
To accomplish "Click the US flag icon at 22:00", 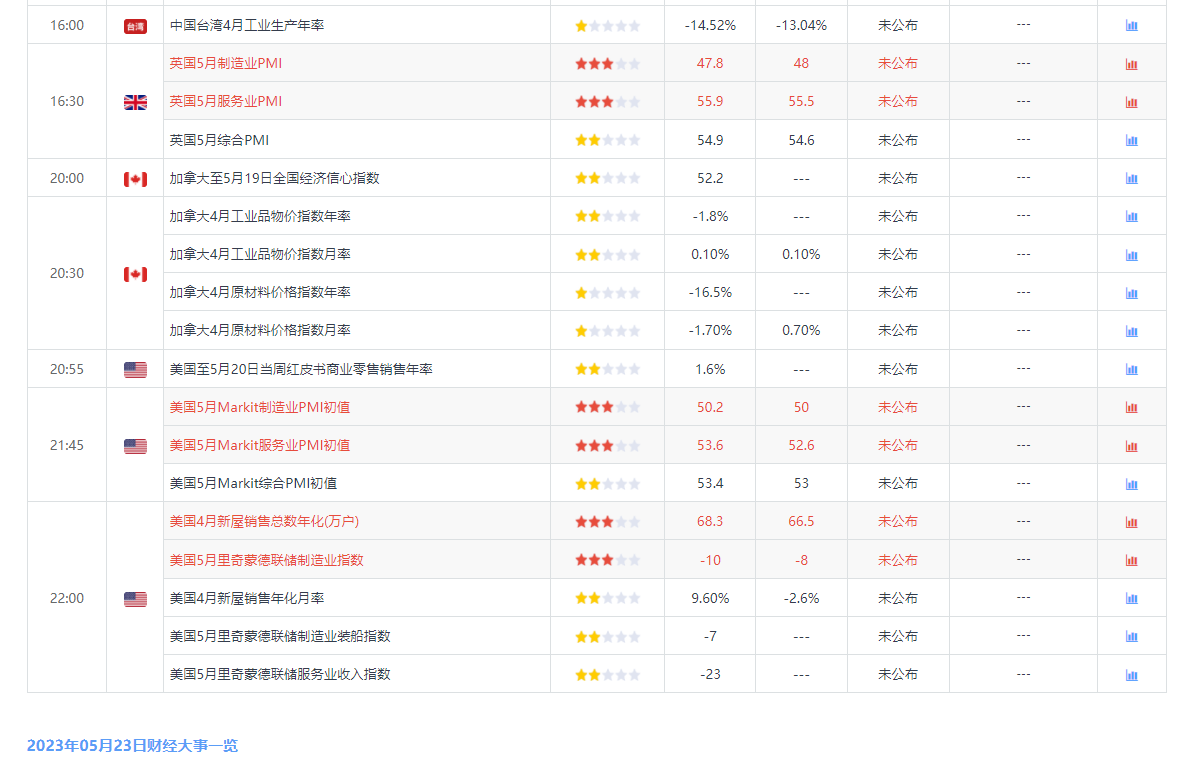I will click(135, 599).
